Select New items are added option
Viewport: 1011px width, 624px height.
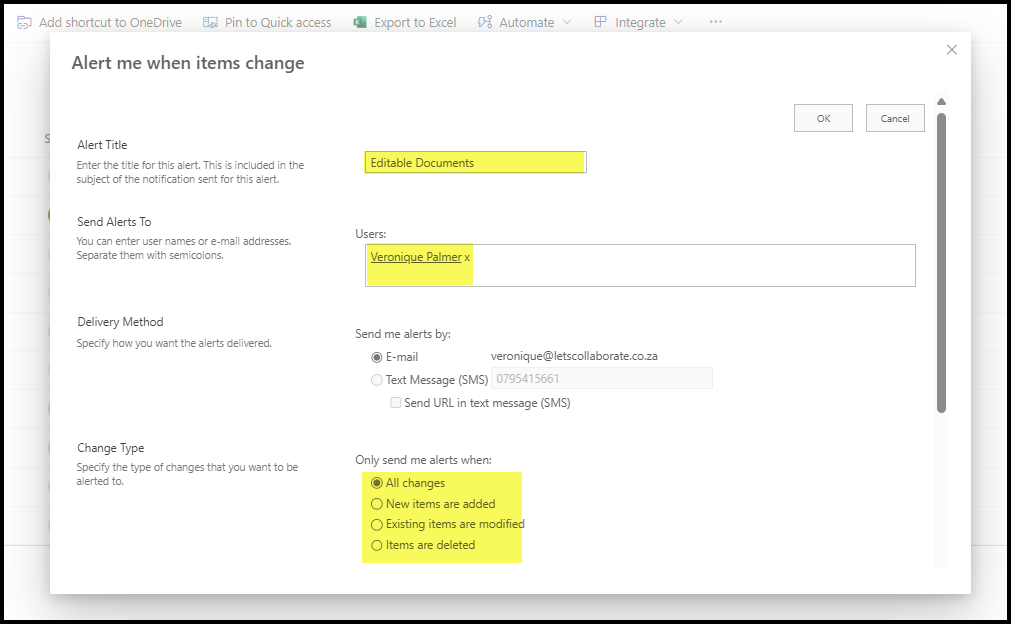[x=377, y=504]
